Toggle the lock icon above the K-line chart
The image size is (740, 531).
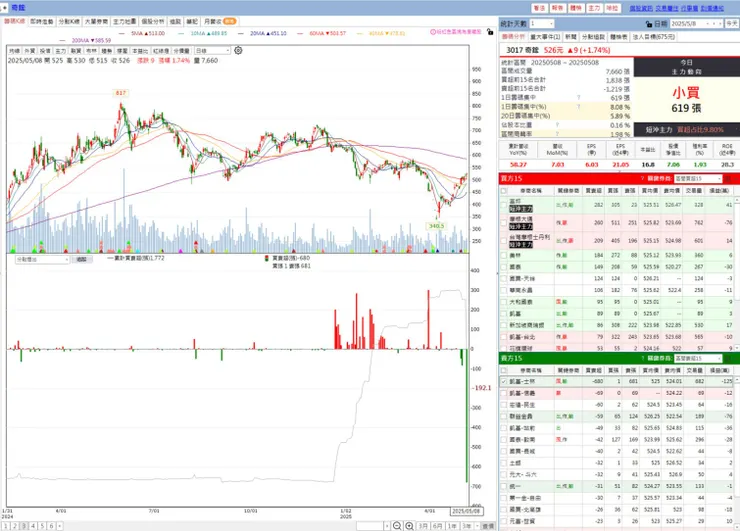(x=490, y=32)
